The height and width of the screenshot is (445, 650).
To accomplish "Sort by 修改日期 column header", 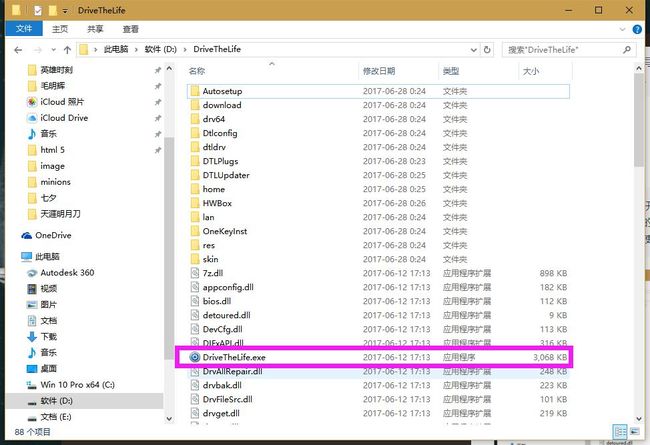I will pos(398,71).
